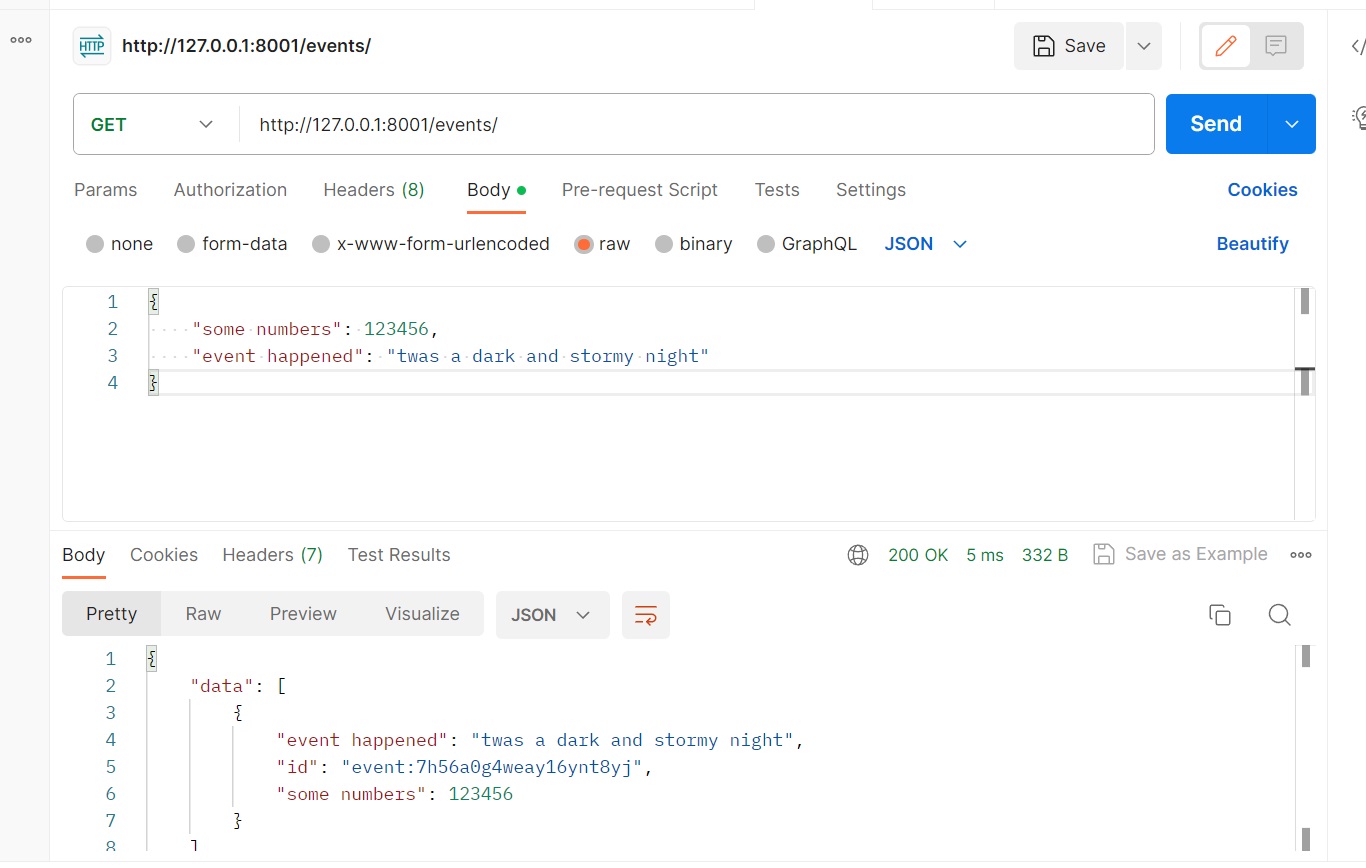1366x868 pixels.
Task: Open the request Settings tab
Action: [871, 190]
